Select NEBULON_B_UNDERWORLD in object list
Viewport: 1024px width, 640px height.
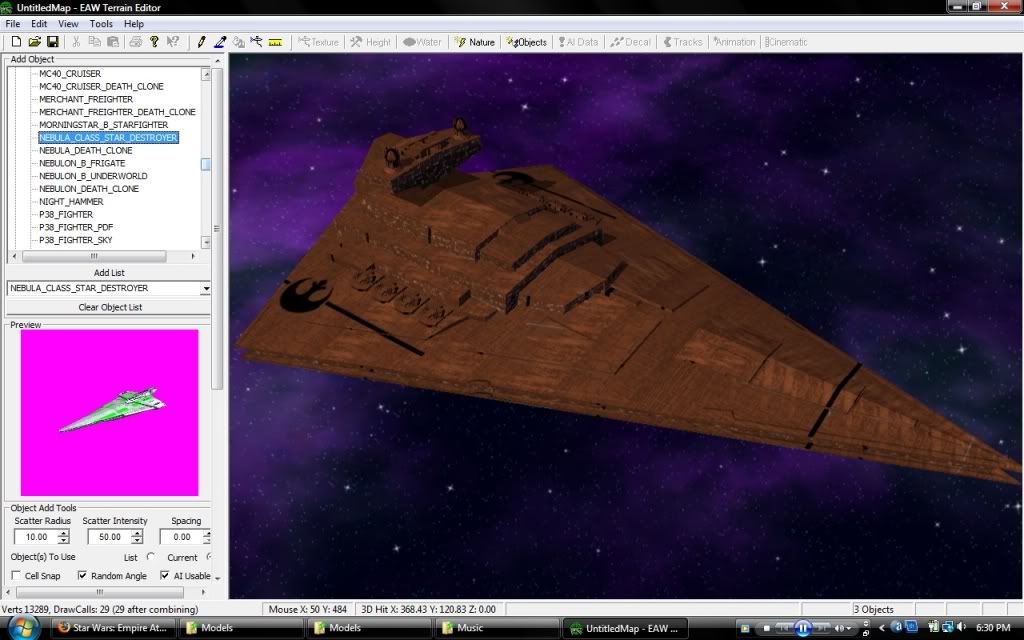point(93,176)
